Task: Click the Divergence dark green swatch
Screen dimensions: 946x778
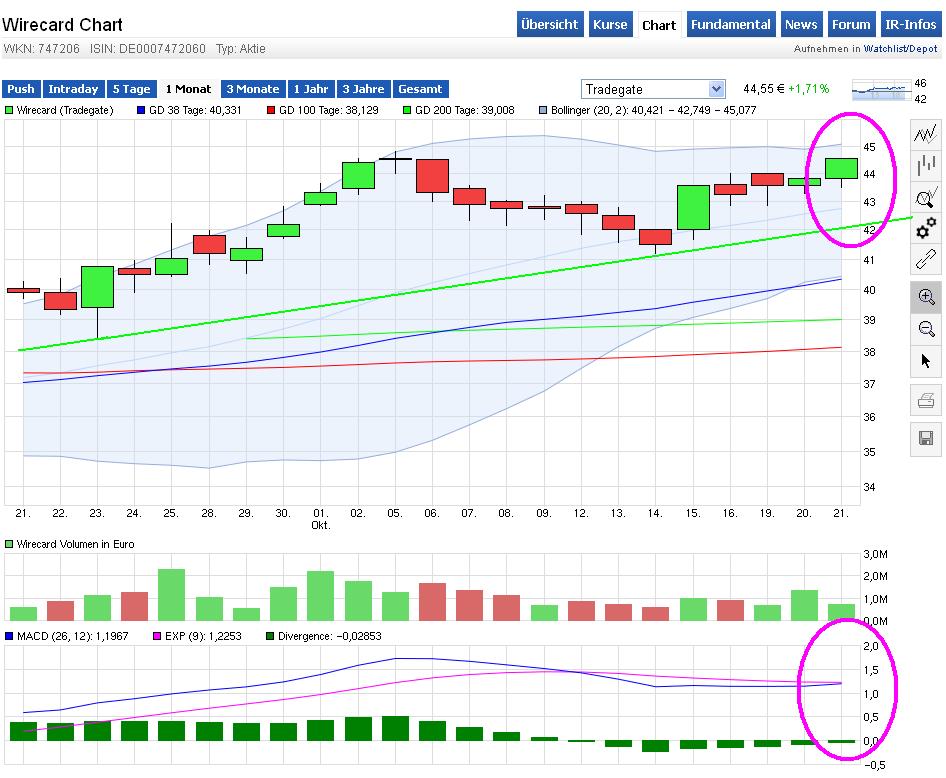Action: coord(270,636)
